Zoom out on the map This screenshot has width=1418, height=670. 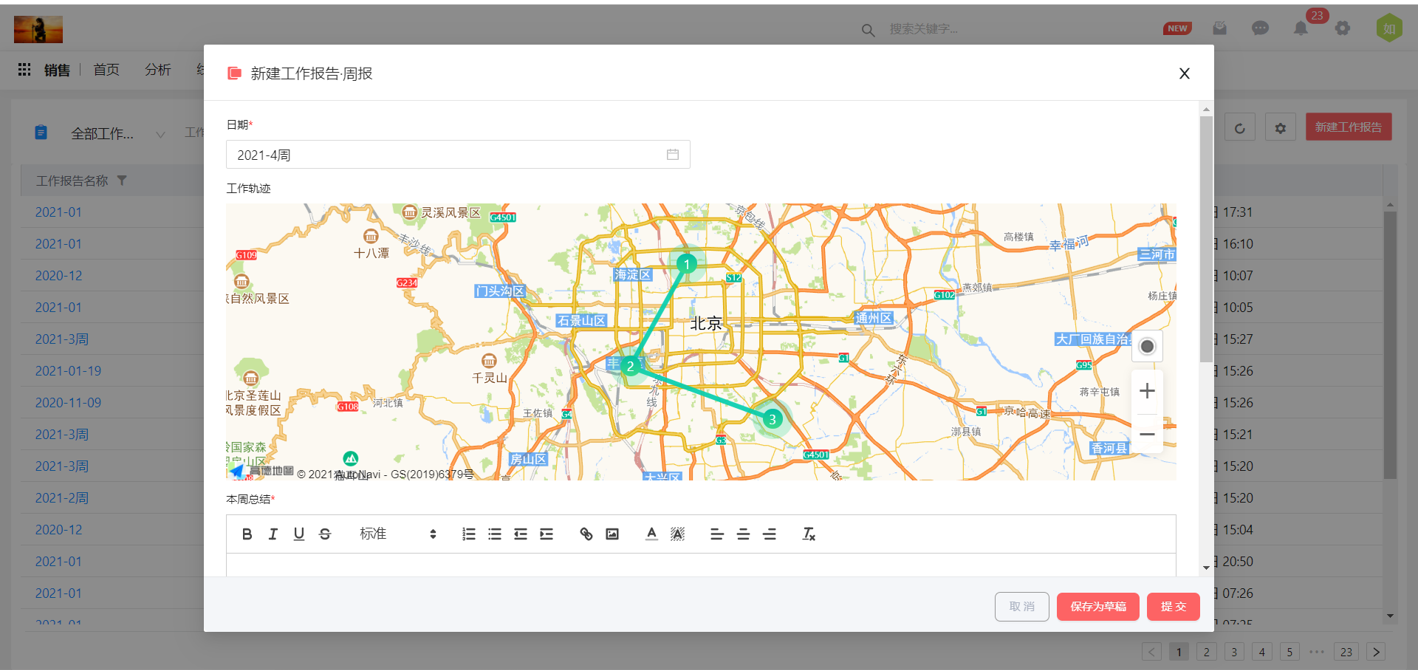[x=1147, y=434]
